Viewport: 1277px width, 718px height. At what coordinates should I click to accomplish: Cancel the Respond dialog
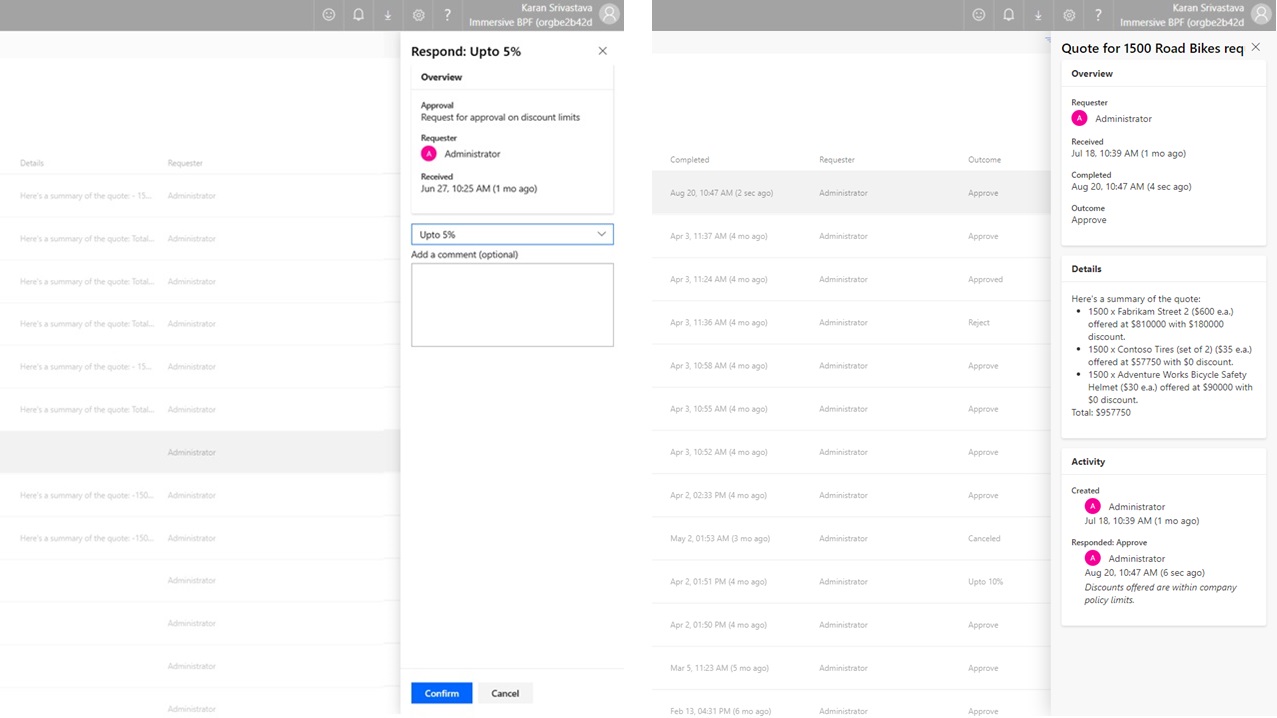505,692
